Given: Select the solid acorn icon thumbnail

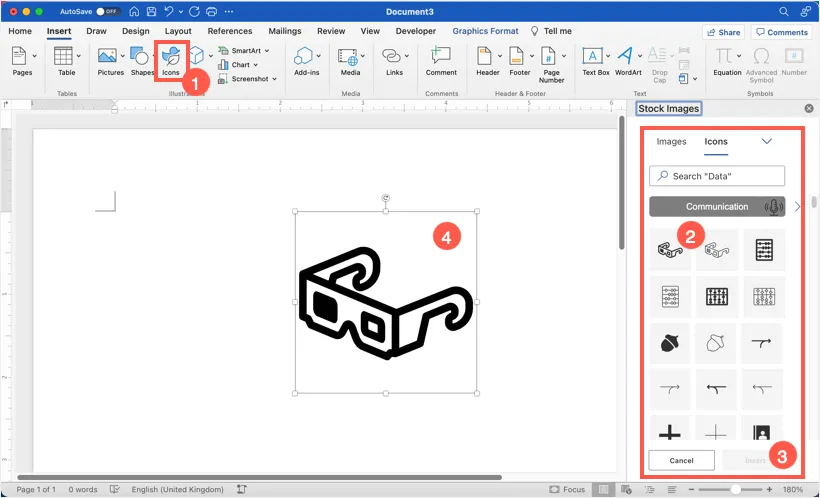Looking at the screenshot, I should [x=669, y=343].
